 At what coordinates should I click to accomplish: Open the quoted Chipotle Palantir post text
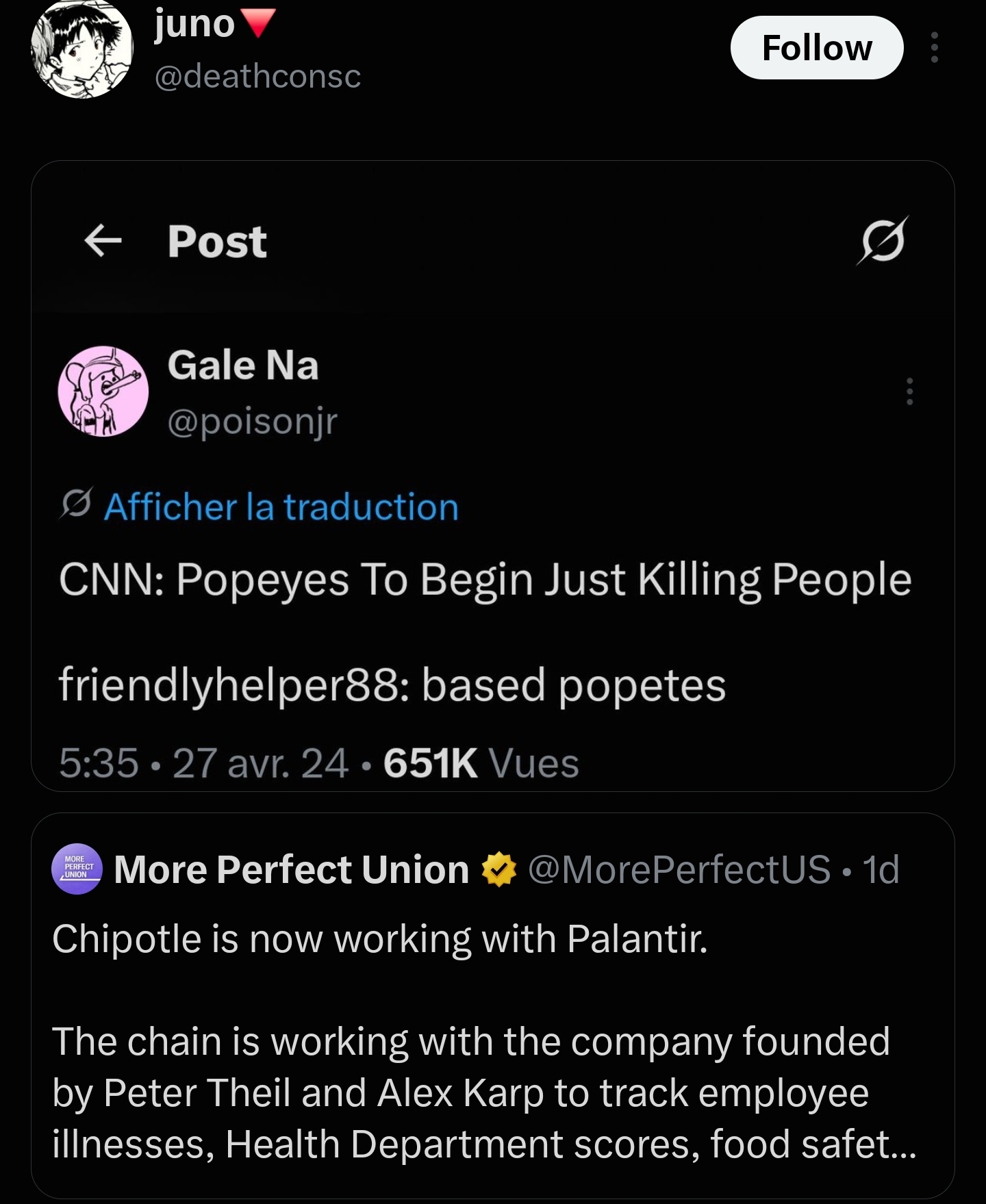(x=484, y=1040)
